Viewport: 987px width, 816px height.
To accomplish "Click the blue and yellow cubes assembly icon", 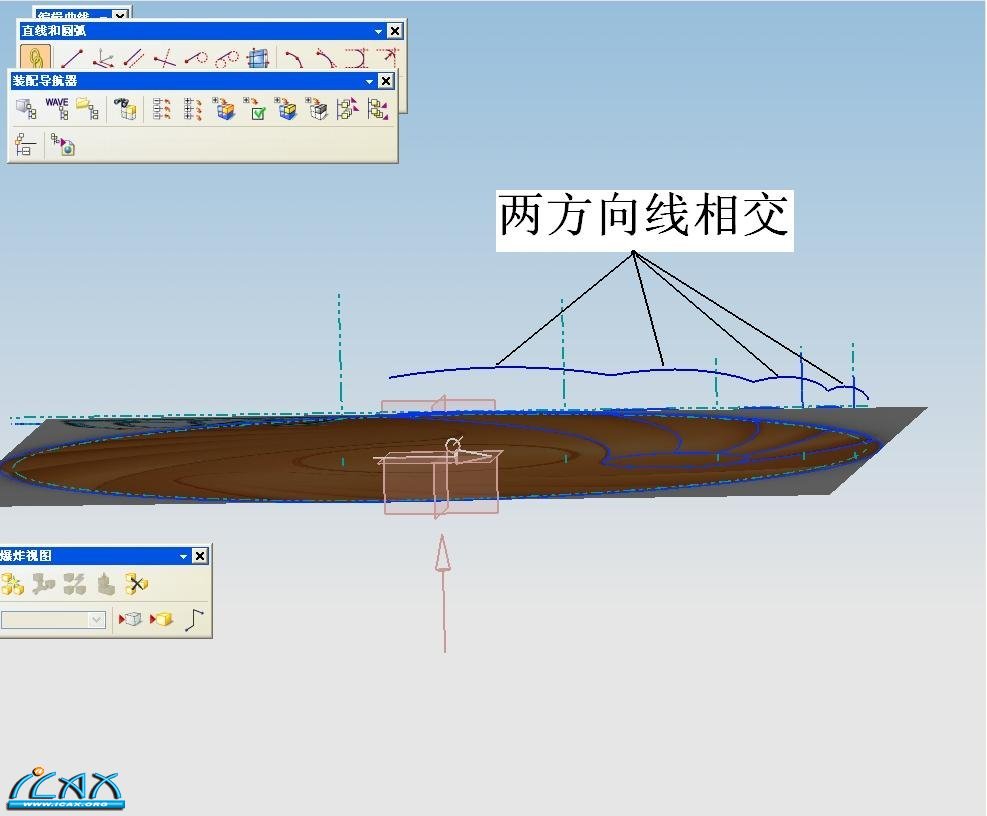I will pos(286,109).
